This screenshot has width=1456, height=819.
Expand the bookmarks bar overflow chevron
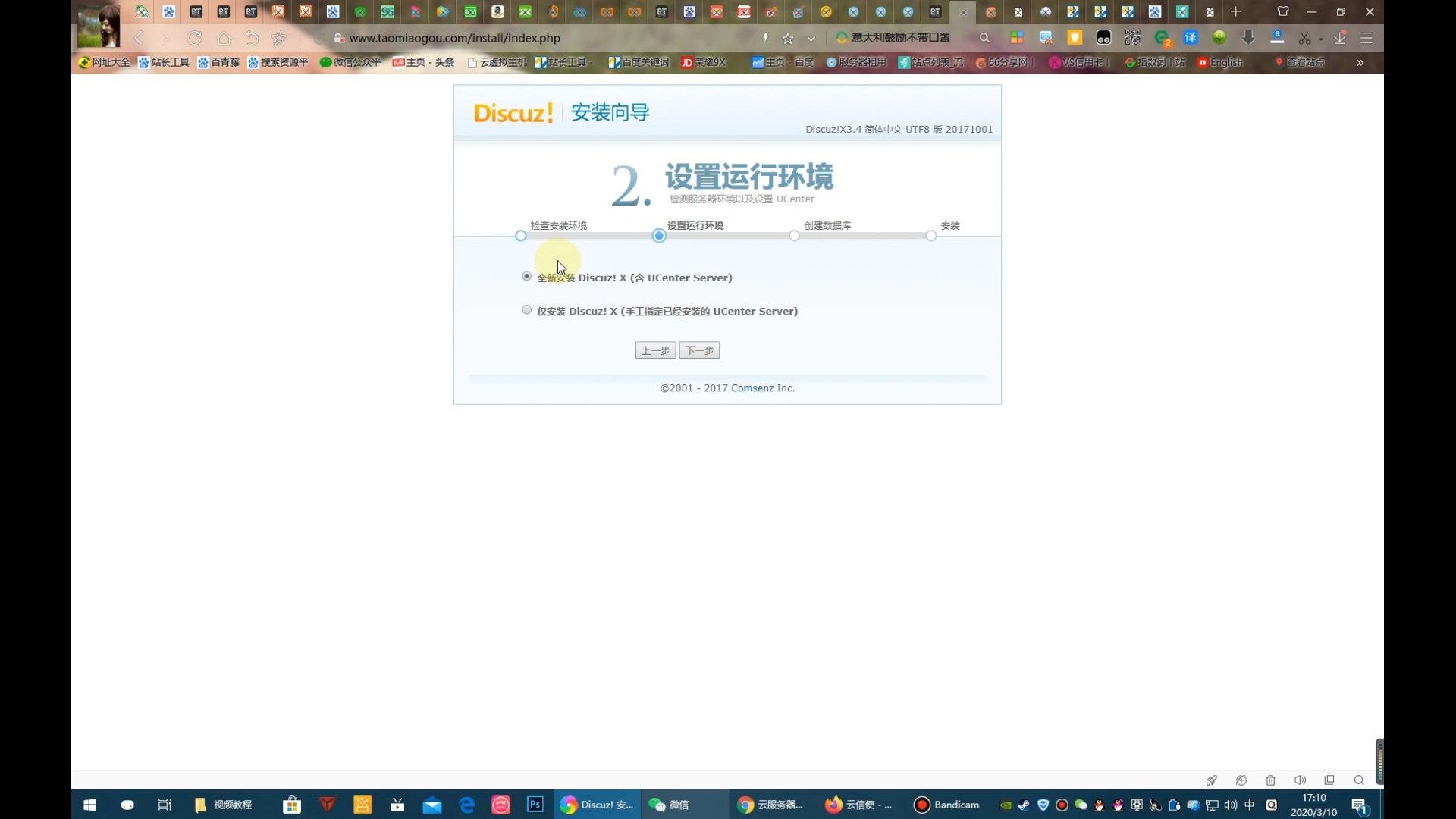1360,62
